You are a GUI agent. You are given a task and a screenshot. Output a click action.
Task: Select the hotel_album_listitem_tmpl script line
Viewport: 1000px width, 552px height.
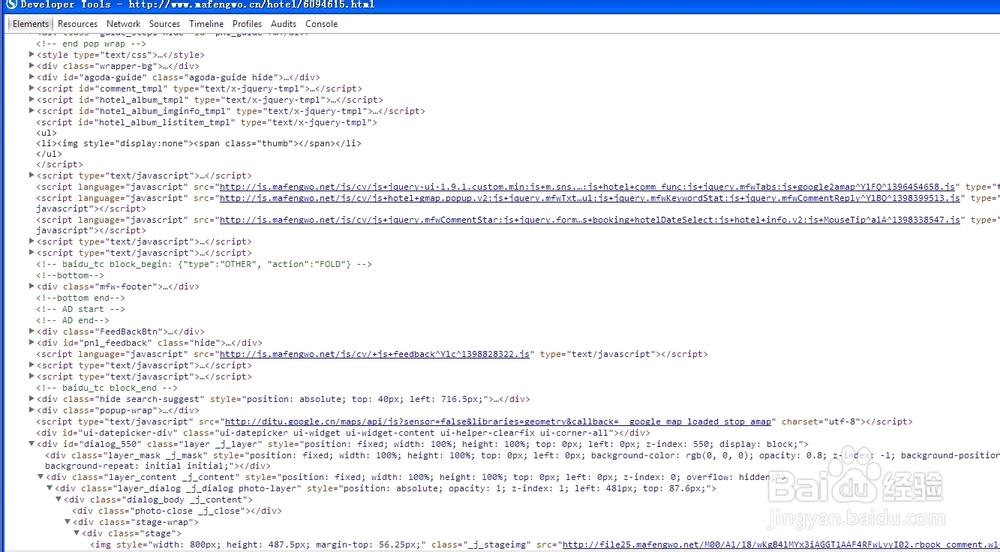(207, 122)
